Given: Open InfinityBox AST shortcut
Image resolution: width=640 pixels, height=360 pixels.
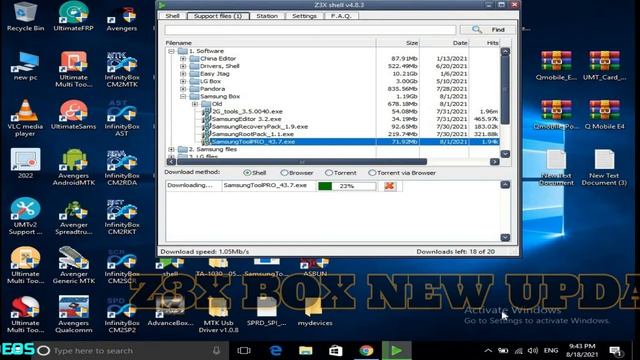Looking at the screenshot, I should point(122,118).
